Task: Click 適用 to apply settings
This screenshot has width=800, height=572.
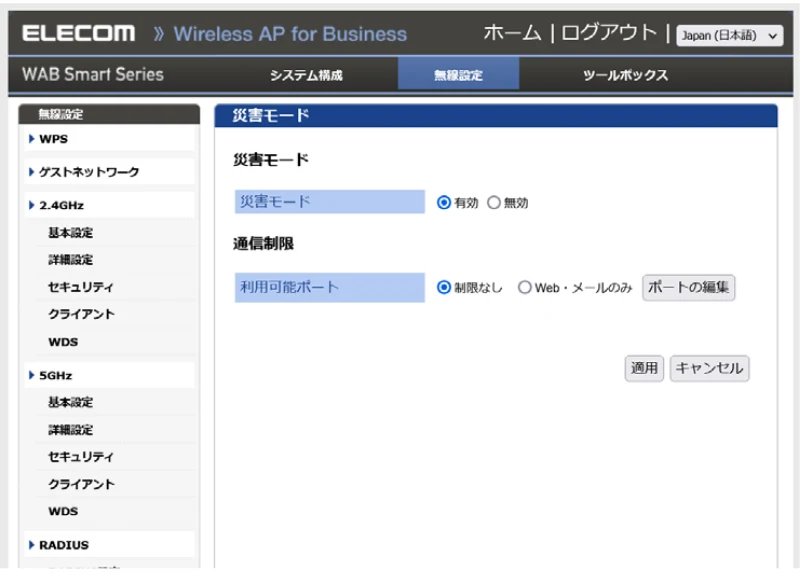Action: [x=644, y=368]
